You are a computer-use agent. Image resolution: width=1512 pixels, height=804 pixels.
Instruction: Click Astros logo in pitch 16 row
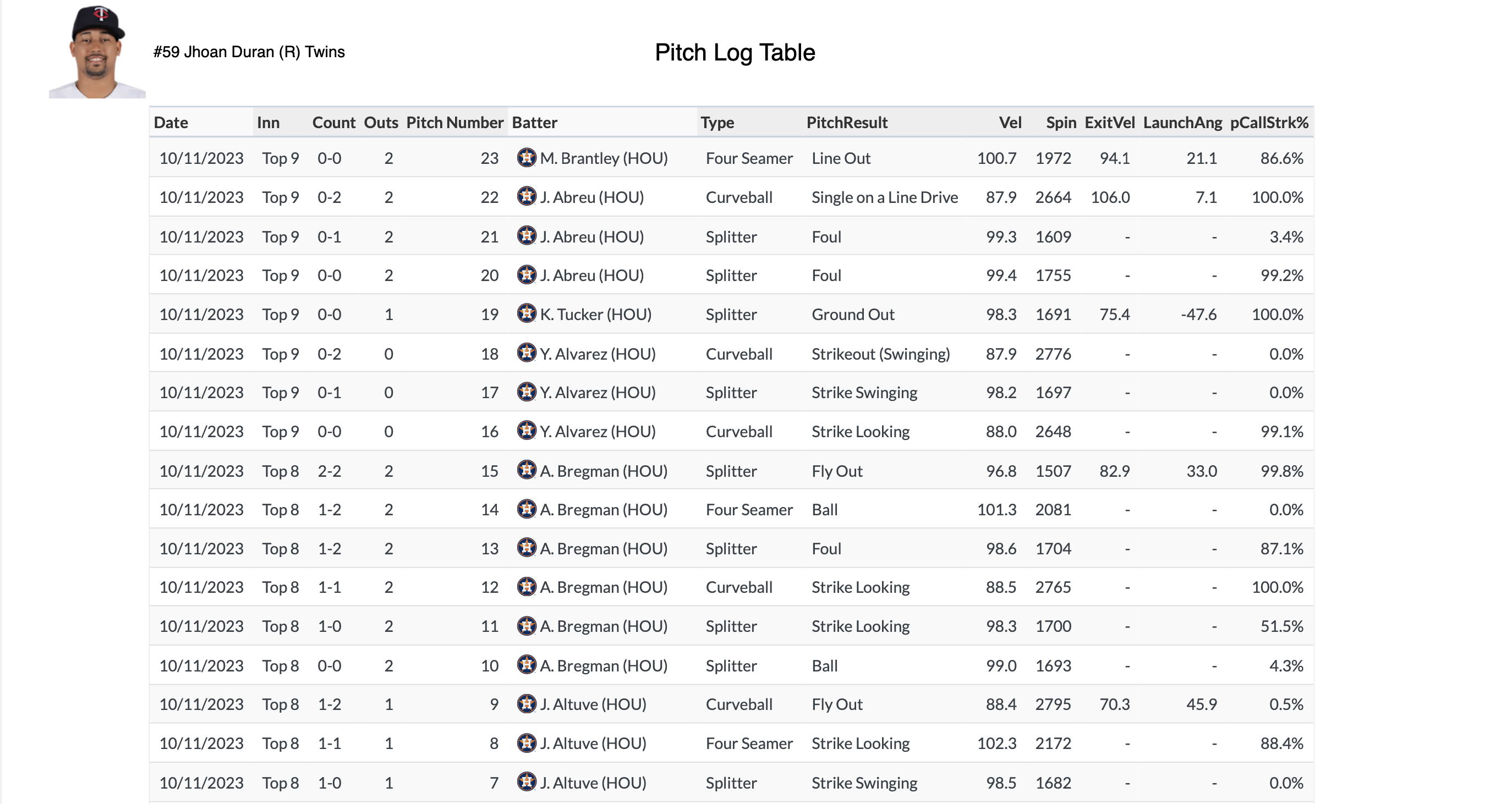(527, 430)
